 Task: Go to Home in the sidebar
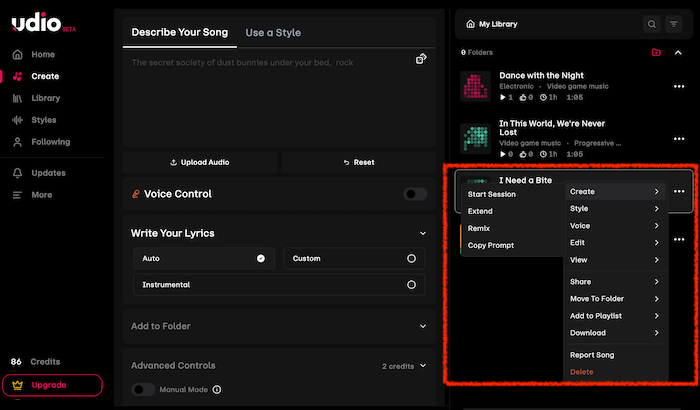[43, 54]
